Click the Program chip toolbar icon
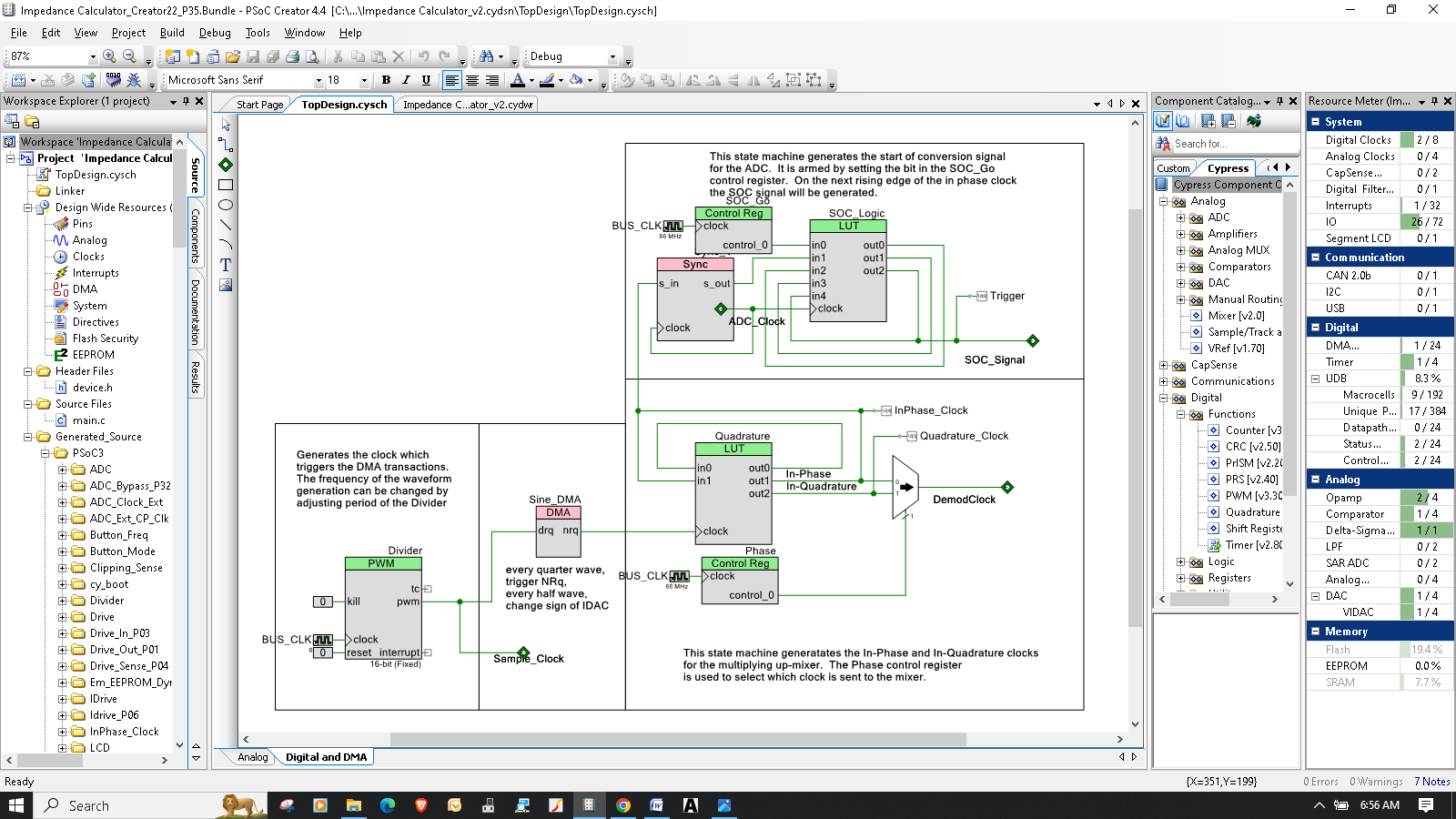Viewport: 1456px width, 819px height. point(114,80)
